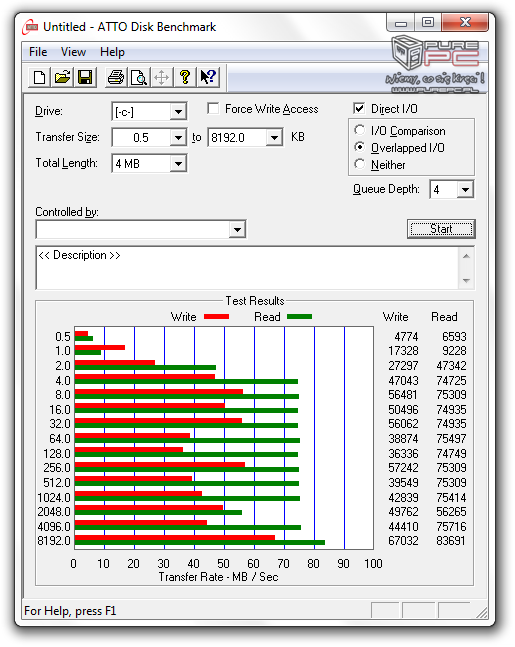
Task: Select the Overlapped I/O radio button
Action: click(360, 147)
